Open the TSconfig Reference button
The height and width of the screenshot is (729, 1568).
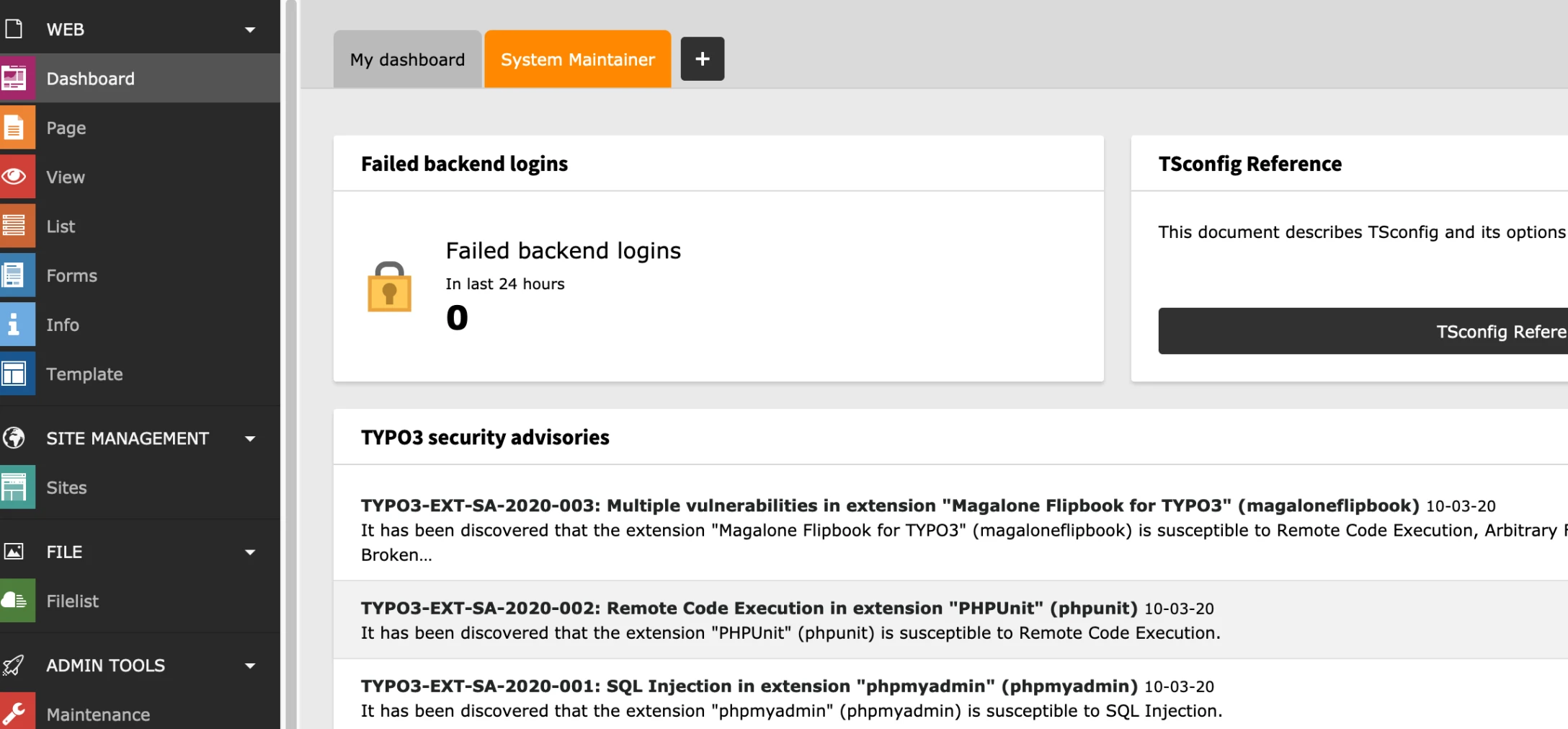pos(1363,331)
